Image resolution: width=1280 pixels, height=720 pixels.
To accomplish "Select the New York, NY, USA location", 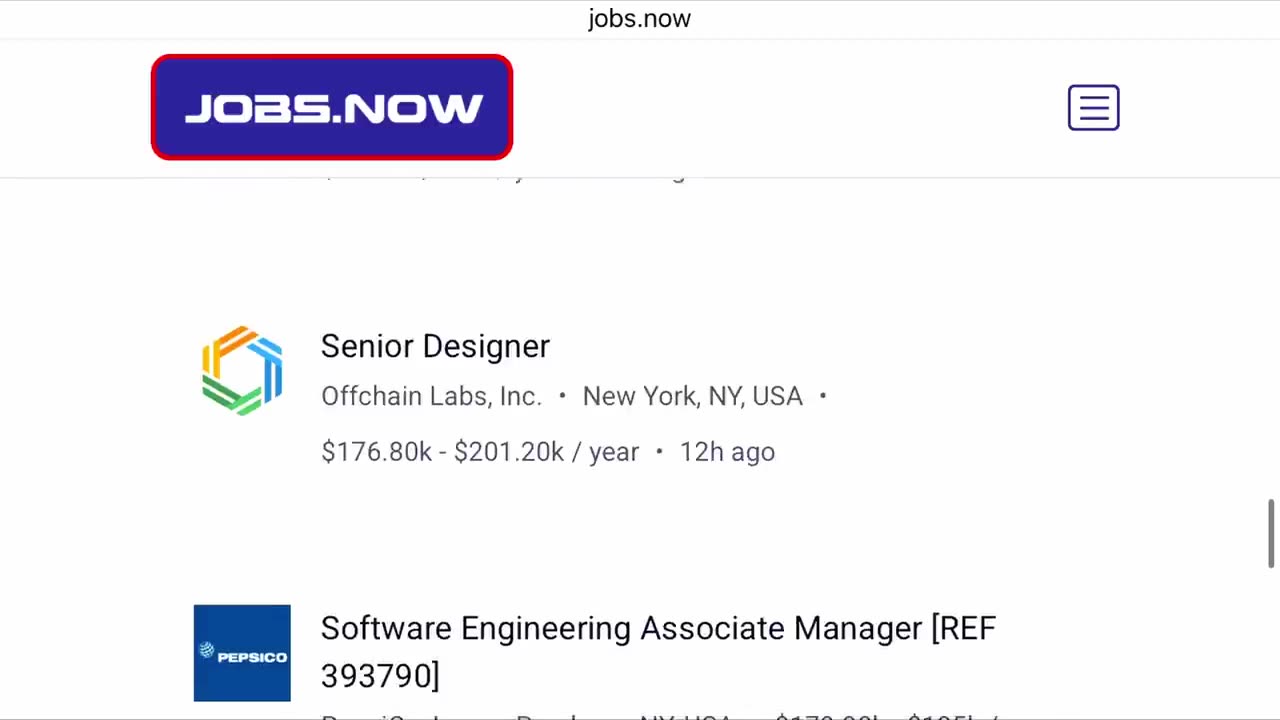I will coord(692,396).
